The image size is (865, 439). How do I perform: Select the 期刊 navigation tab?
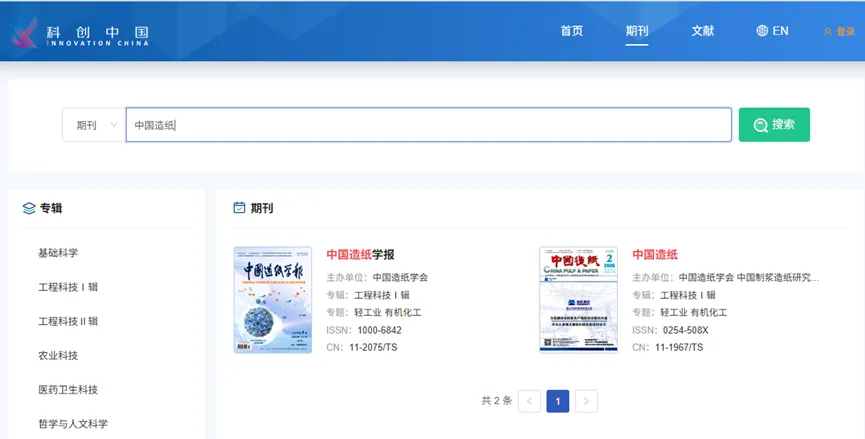pyautogui.click(x=637, y=31)
